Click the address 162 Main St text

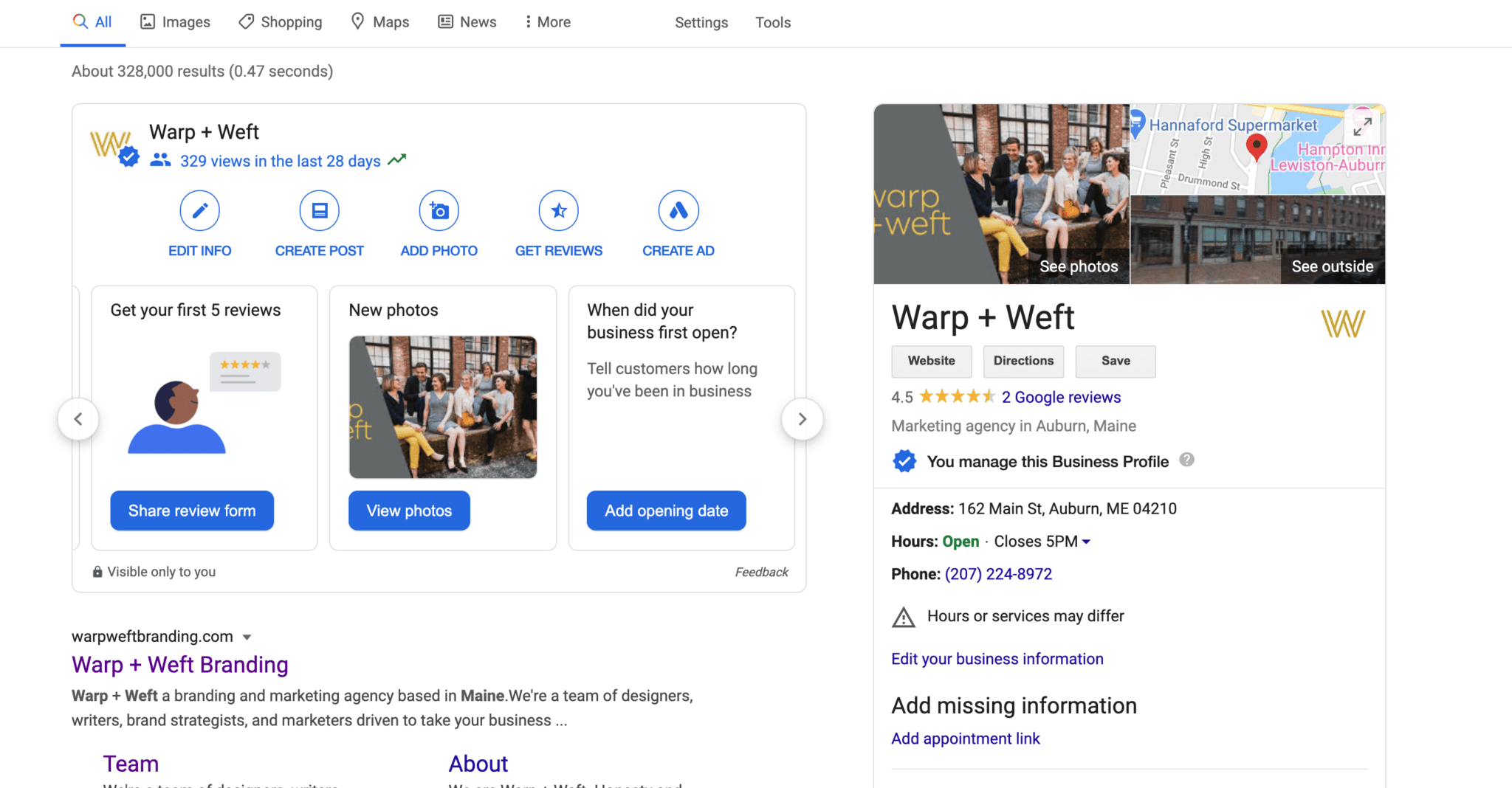(1068, 508)
